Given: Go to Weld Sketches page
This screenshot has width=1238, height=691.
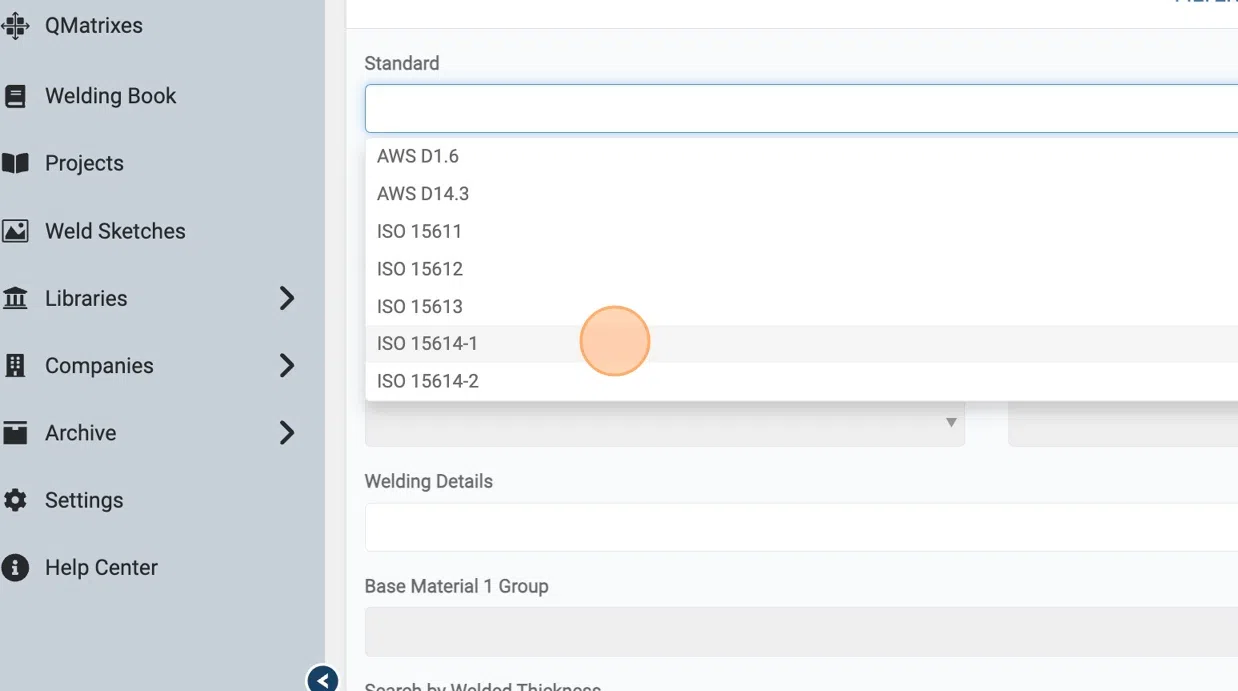Looking at the screenshot, I should (x=115, y=231).
